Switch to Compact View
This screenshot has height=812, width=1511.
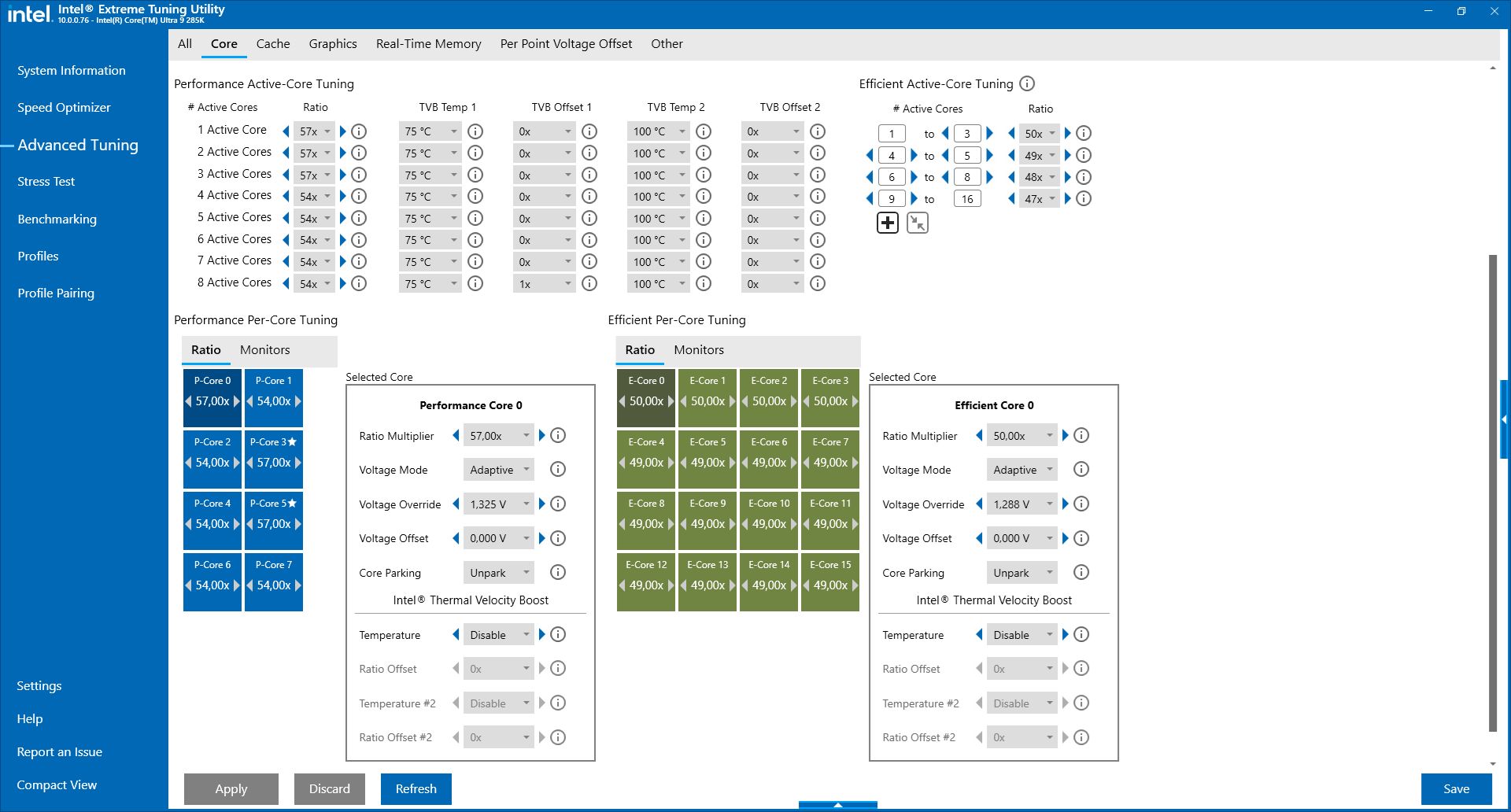click(57, 785)
